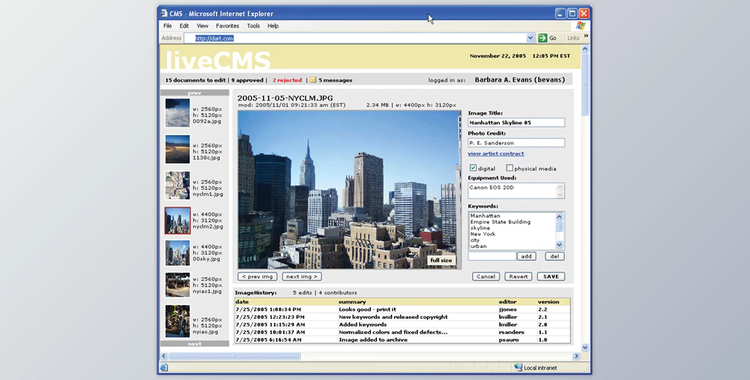750x380 pixels.
Task: Select thumbnail 0092a.jpg
Action: click(177, 112)
